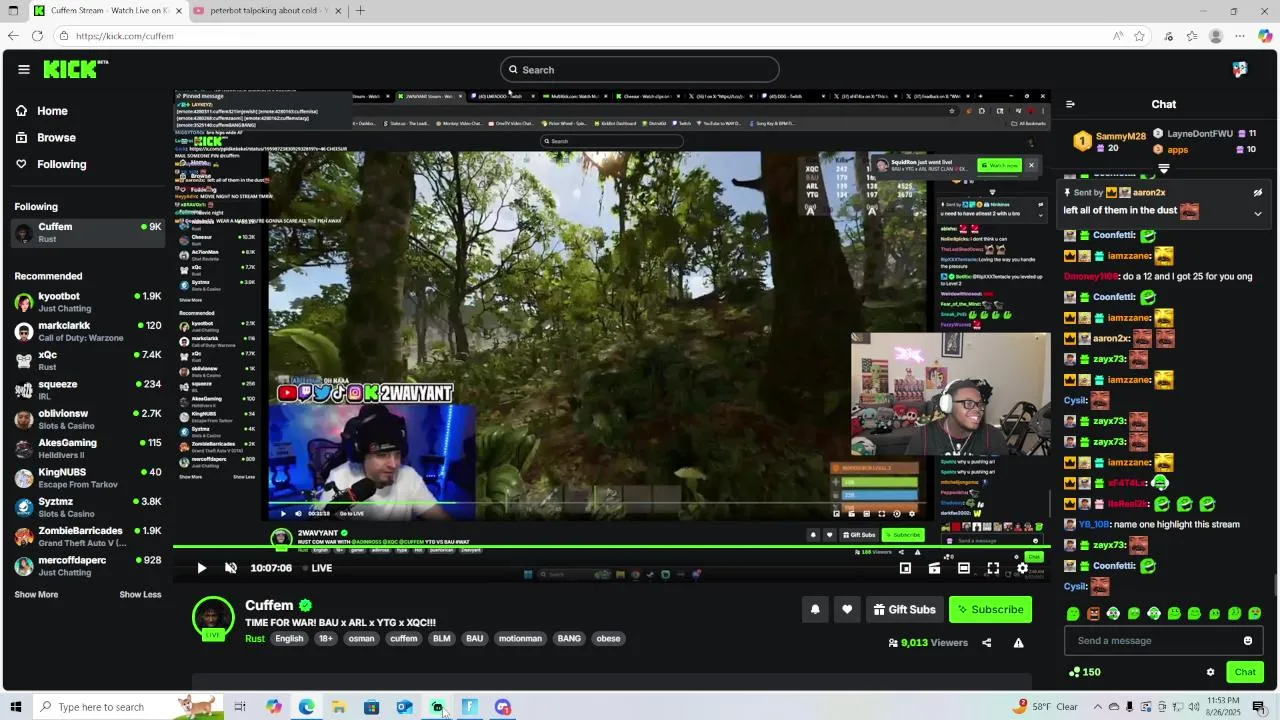Open recommended channel kyootbot
The height and width of the screenshot is (720, 1280).
click(88, 302)
